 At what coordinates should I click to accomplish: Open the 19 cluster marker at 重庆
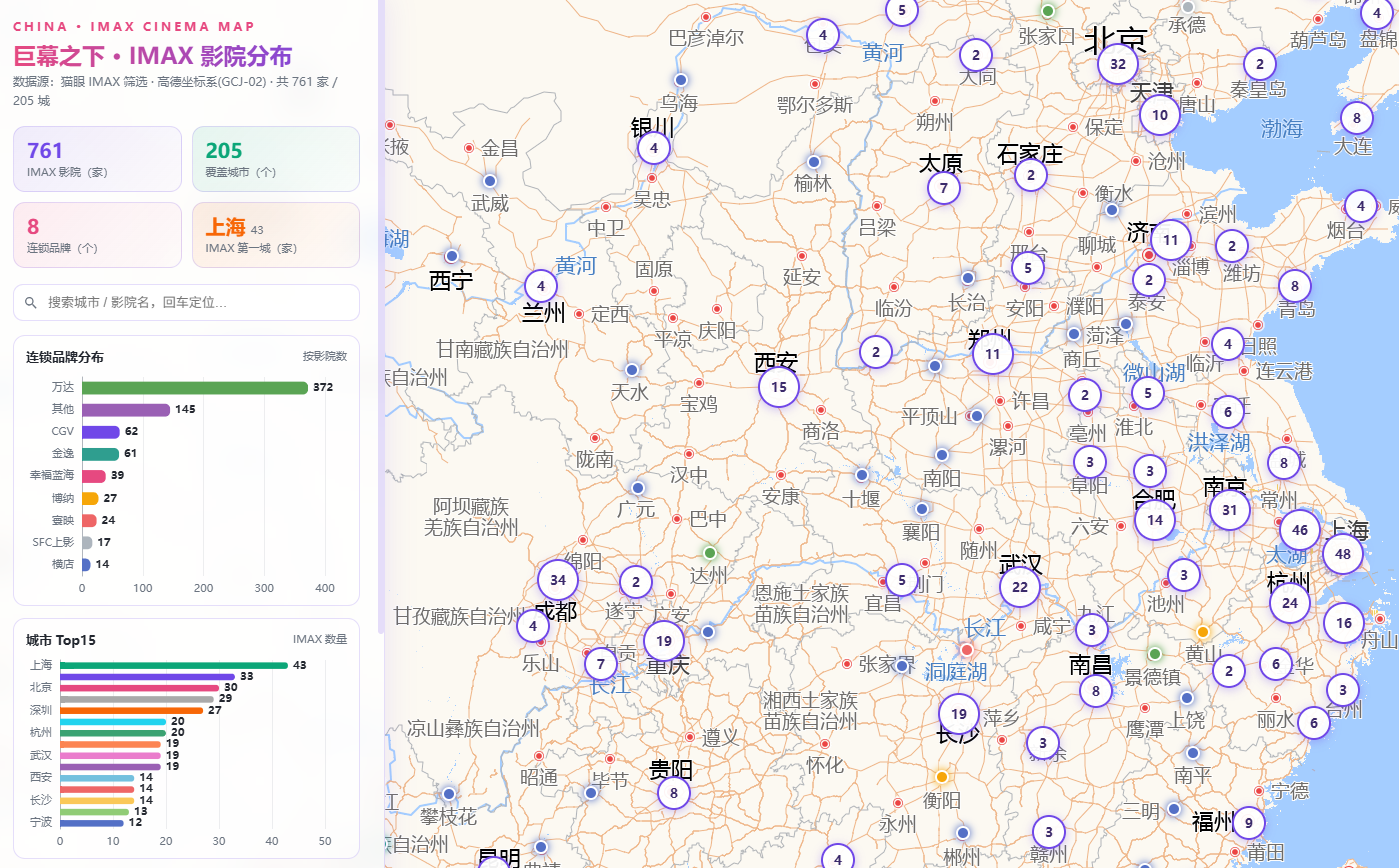tap(664, 641)
